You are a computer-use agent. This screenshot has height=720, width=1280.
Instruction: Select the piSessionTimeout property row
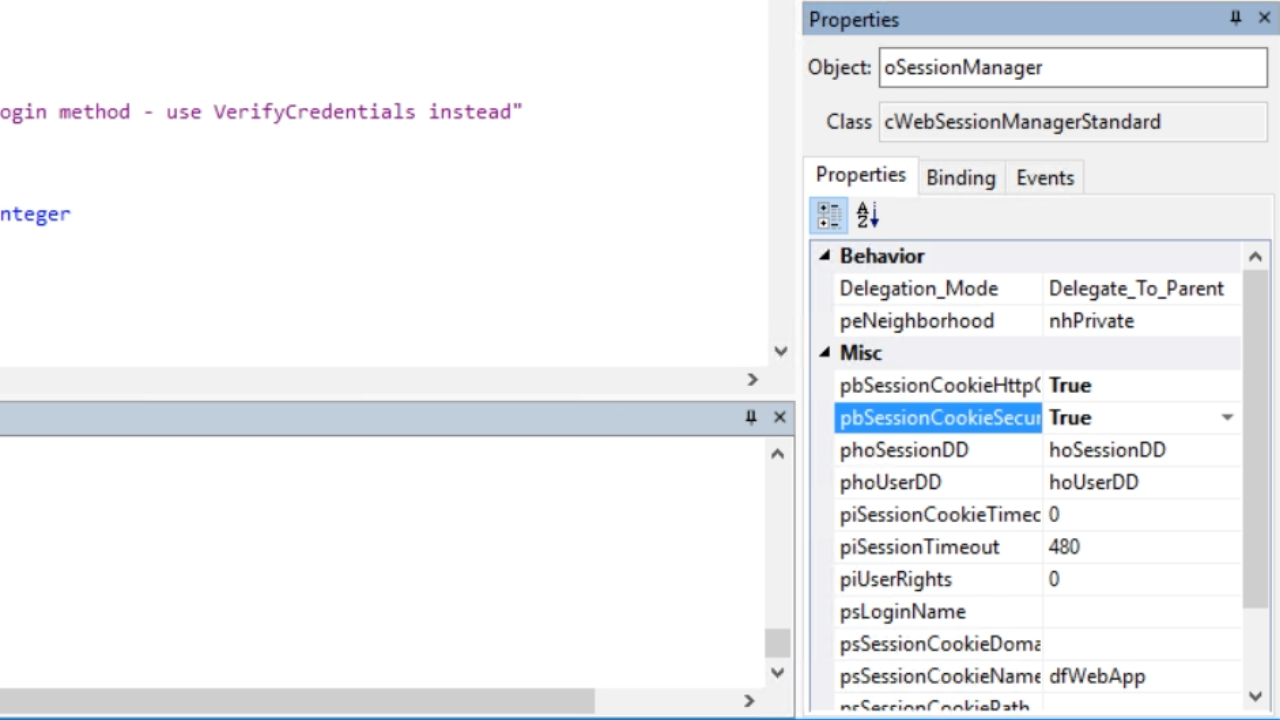pos(919,547)
